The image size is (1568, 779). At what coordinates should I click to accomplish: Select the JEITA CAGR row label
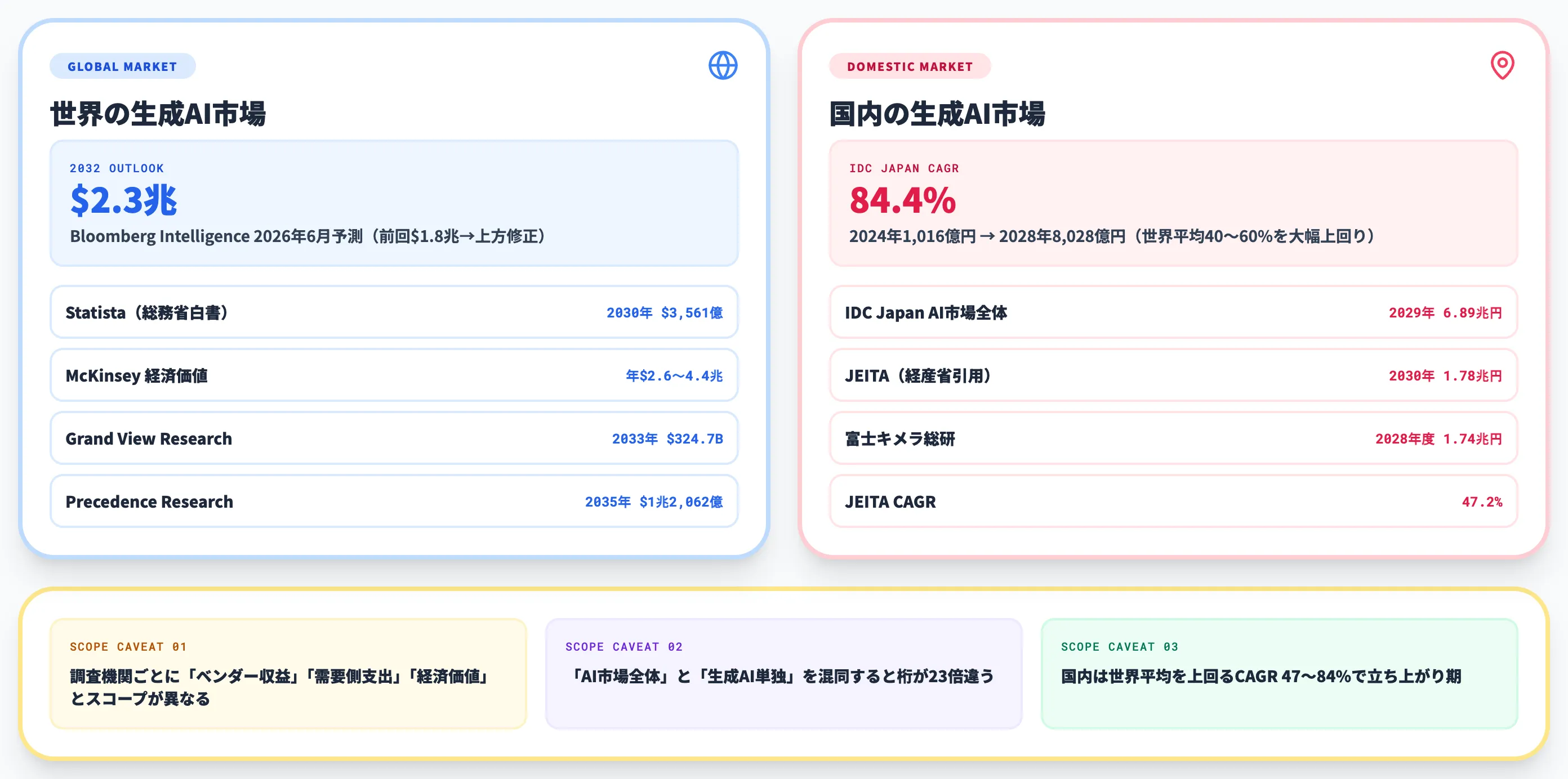coord(890,502)
